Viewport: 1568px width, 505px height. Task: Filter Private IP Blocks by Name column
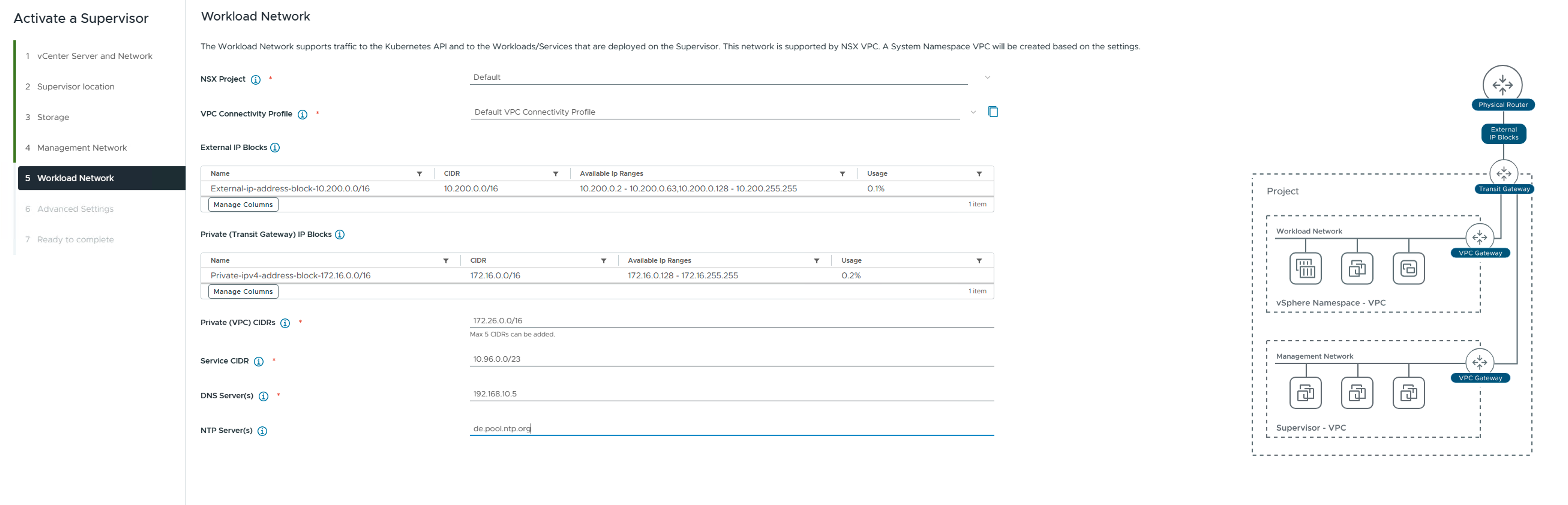(446, 261)
